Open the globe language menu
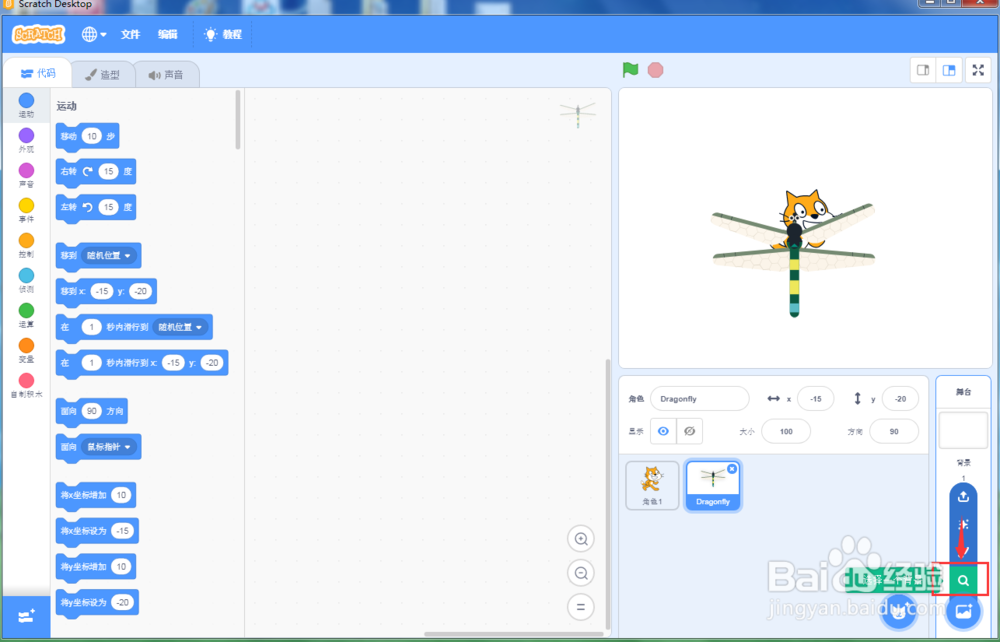The image size is (1000, 642). tap(94, 34)
